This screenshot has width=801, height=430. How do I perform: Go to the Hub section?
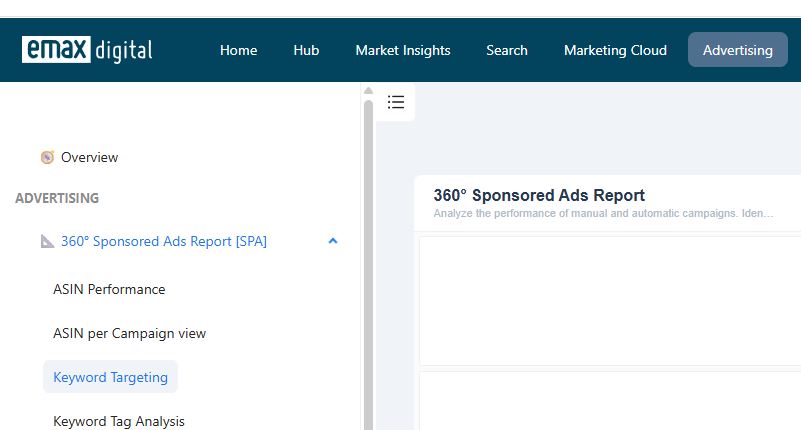306,50
